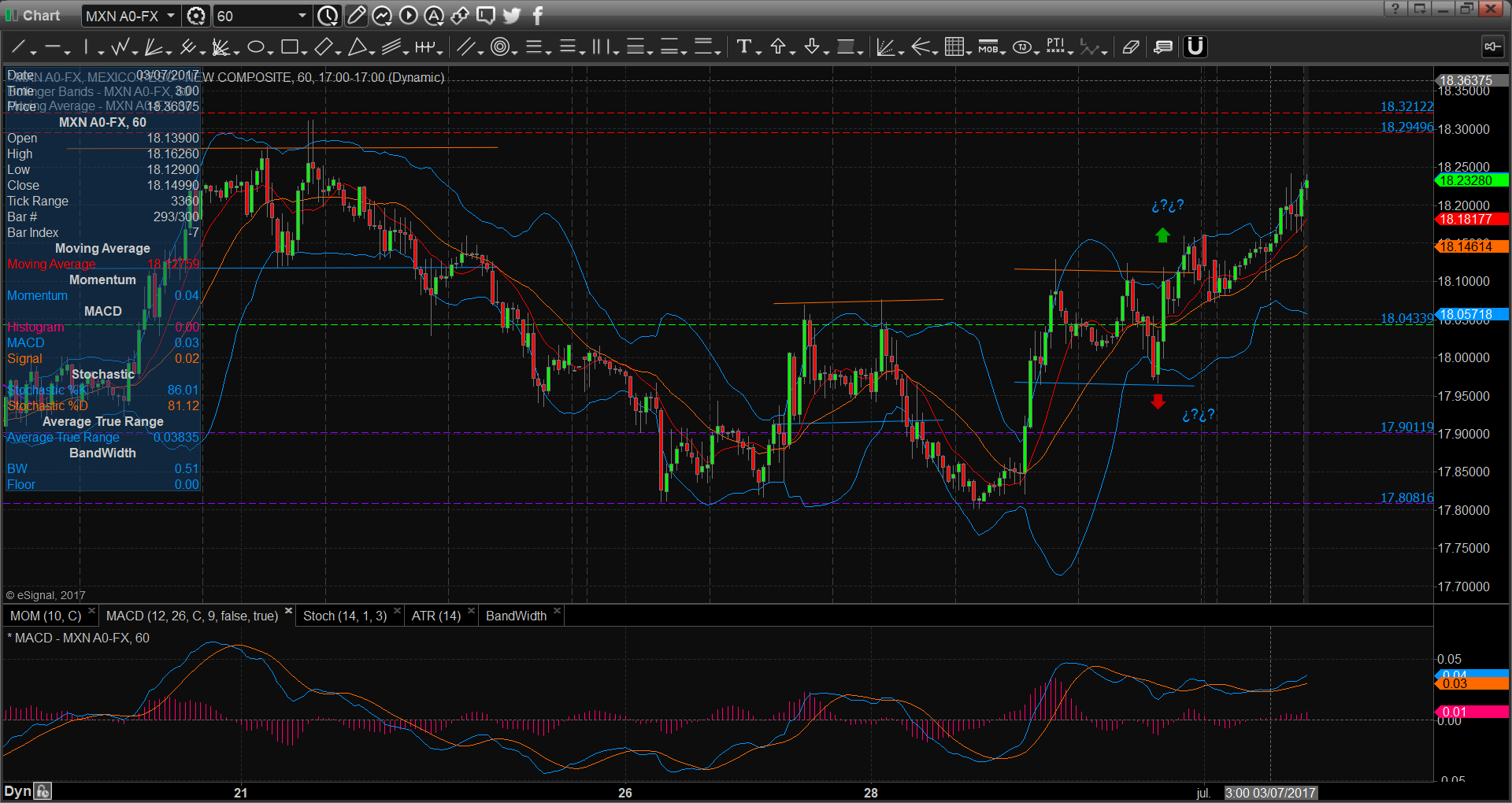
Task: Close the ATR (14) tab
Action: (x=471, y=611)
